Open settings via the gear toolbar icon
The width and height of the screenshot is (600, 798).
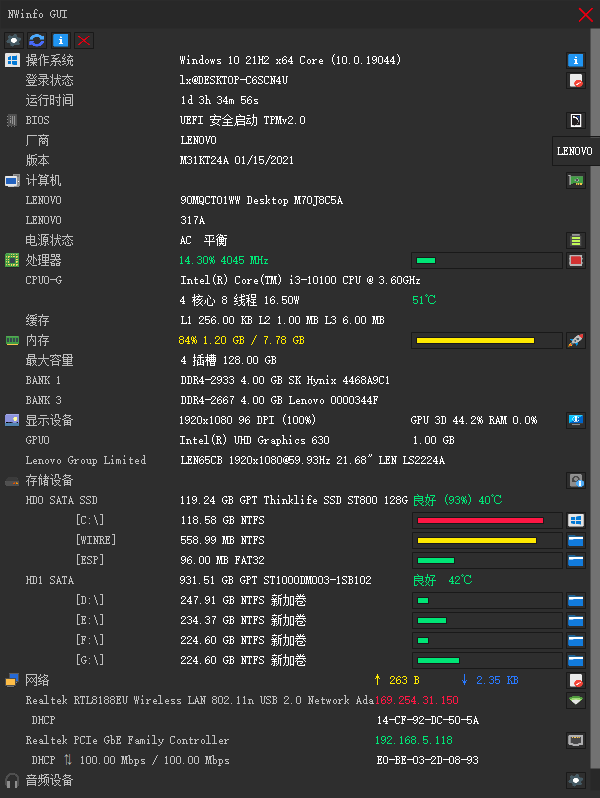coord(14,40)
